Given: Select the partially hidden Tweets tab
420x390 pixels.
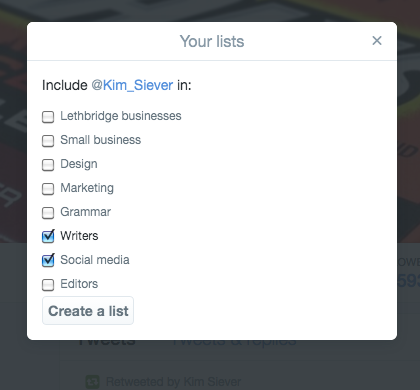Looking at the screenshot, I should click(107, 342).
